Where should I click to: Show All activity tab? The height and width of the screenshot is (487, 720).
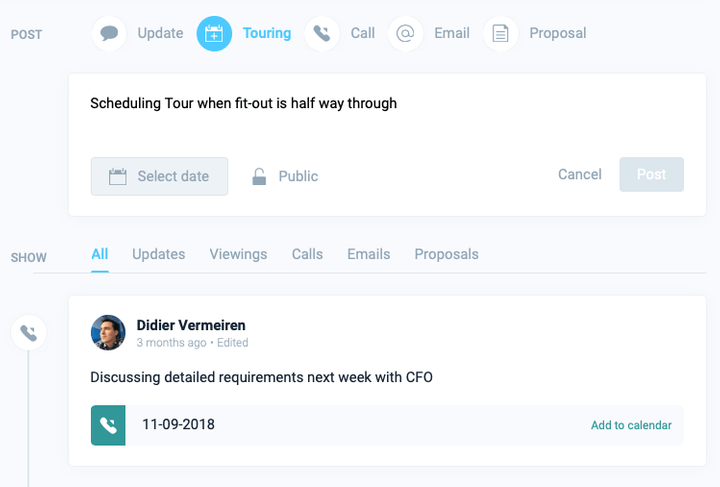coord(99,254)
